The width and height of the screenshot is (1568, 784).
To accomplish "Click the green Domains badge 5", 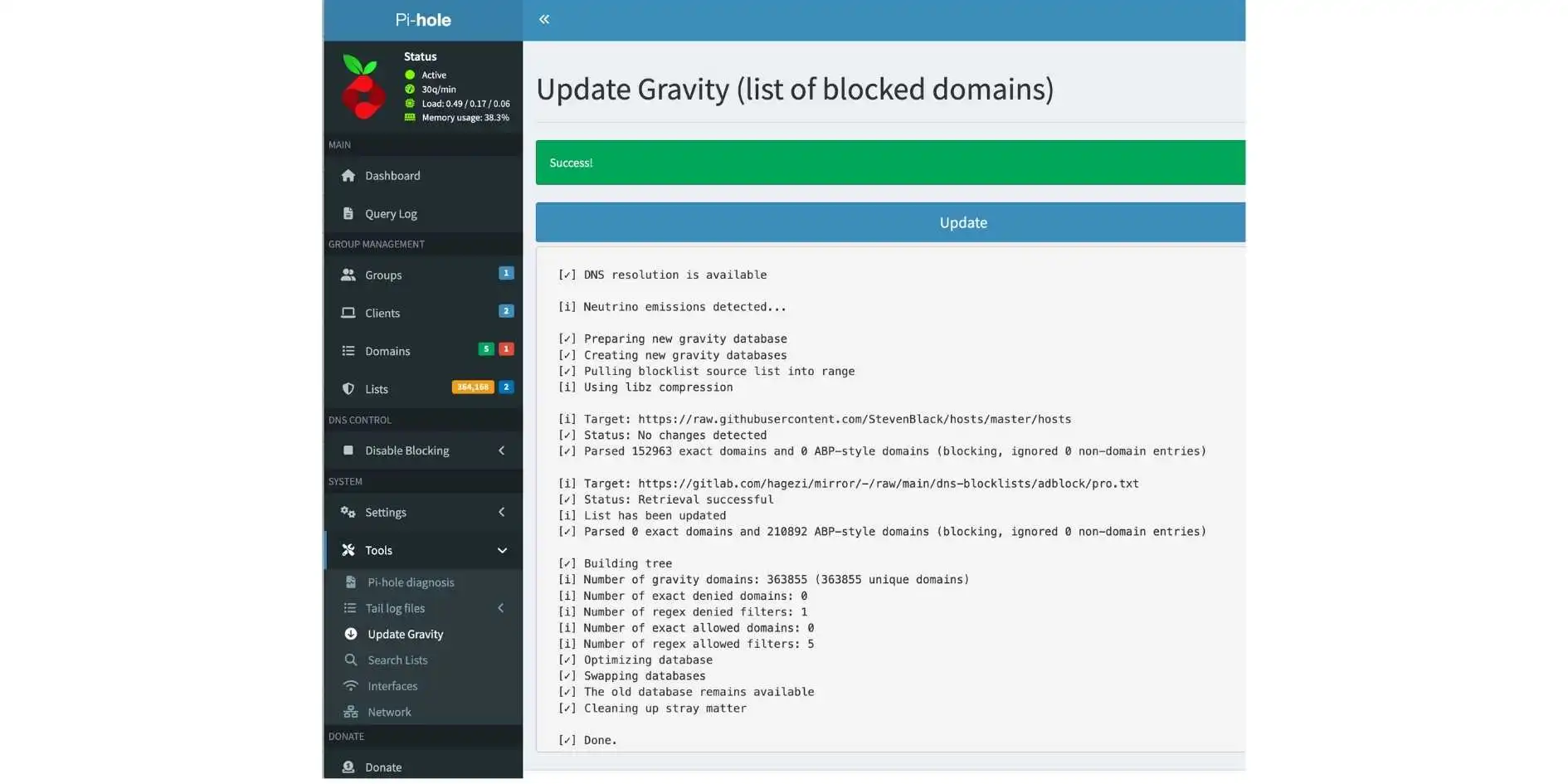I will 486,349.
